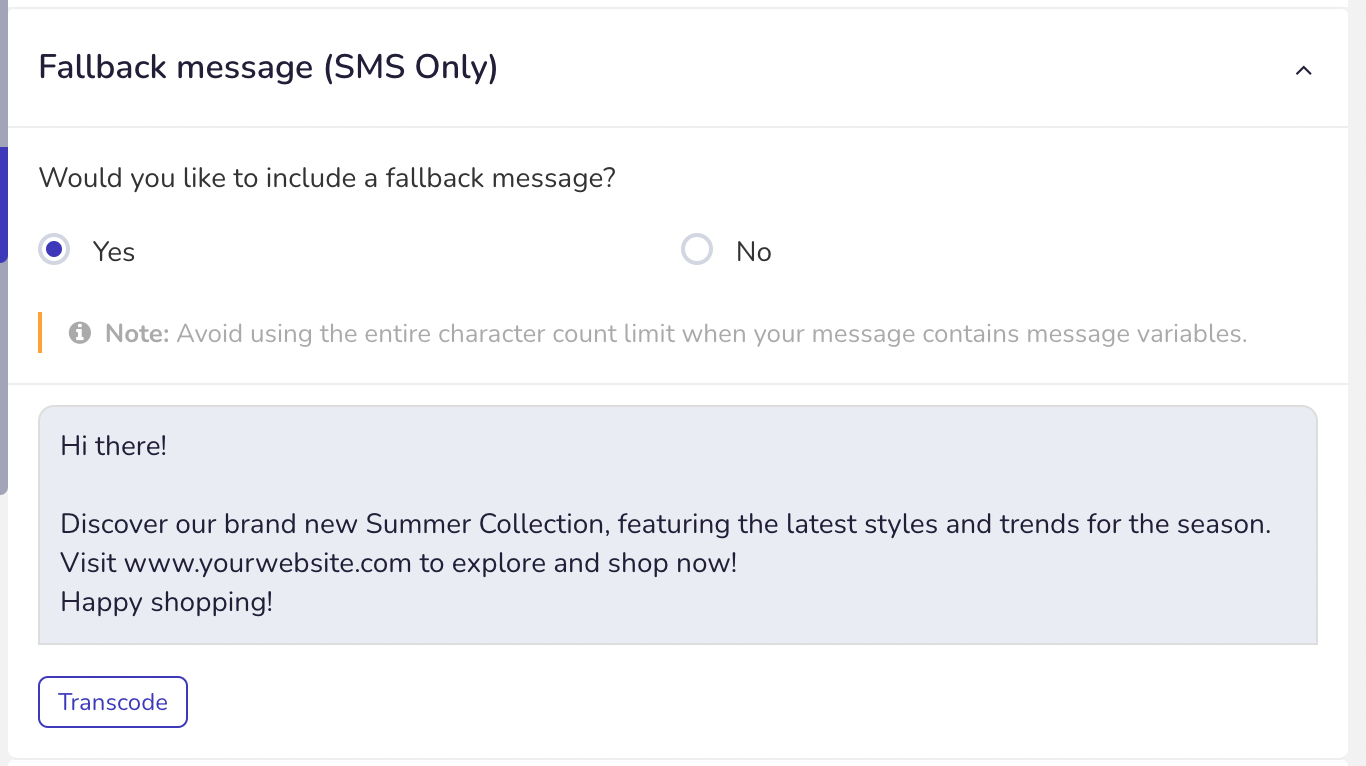Click "explore and shop now!" in the message
1366x766 pixels.
tap(594, 563)
